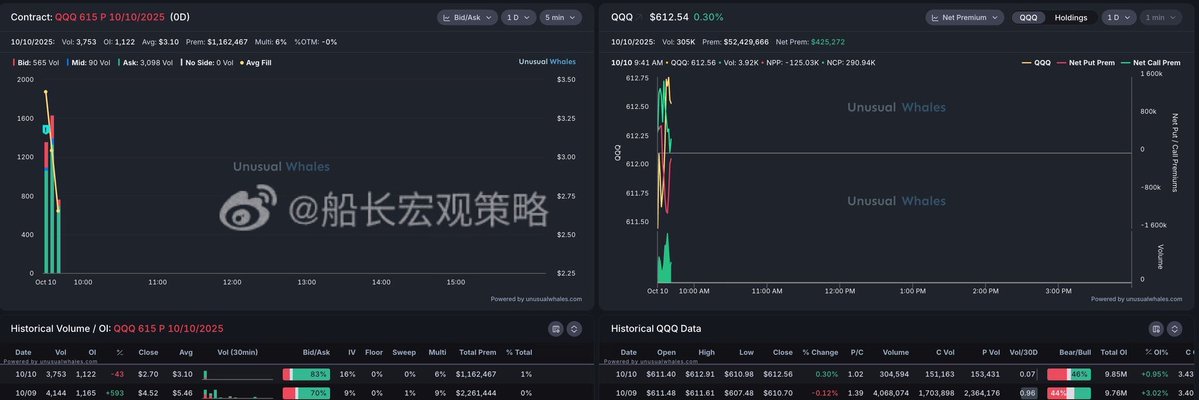Viewport: 1199px width, 400px height.
Task: Open the 1 min interval dropdown
Action: 1161,17
